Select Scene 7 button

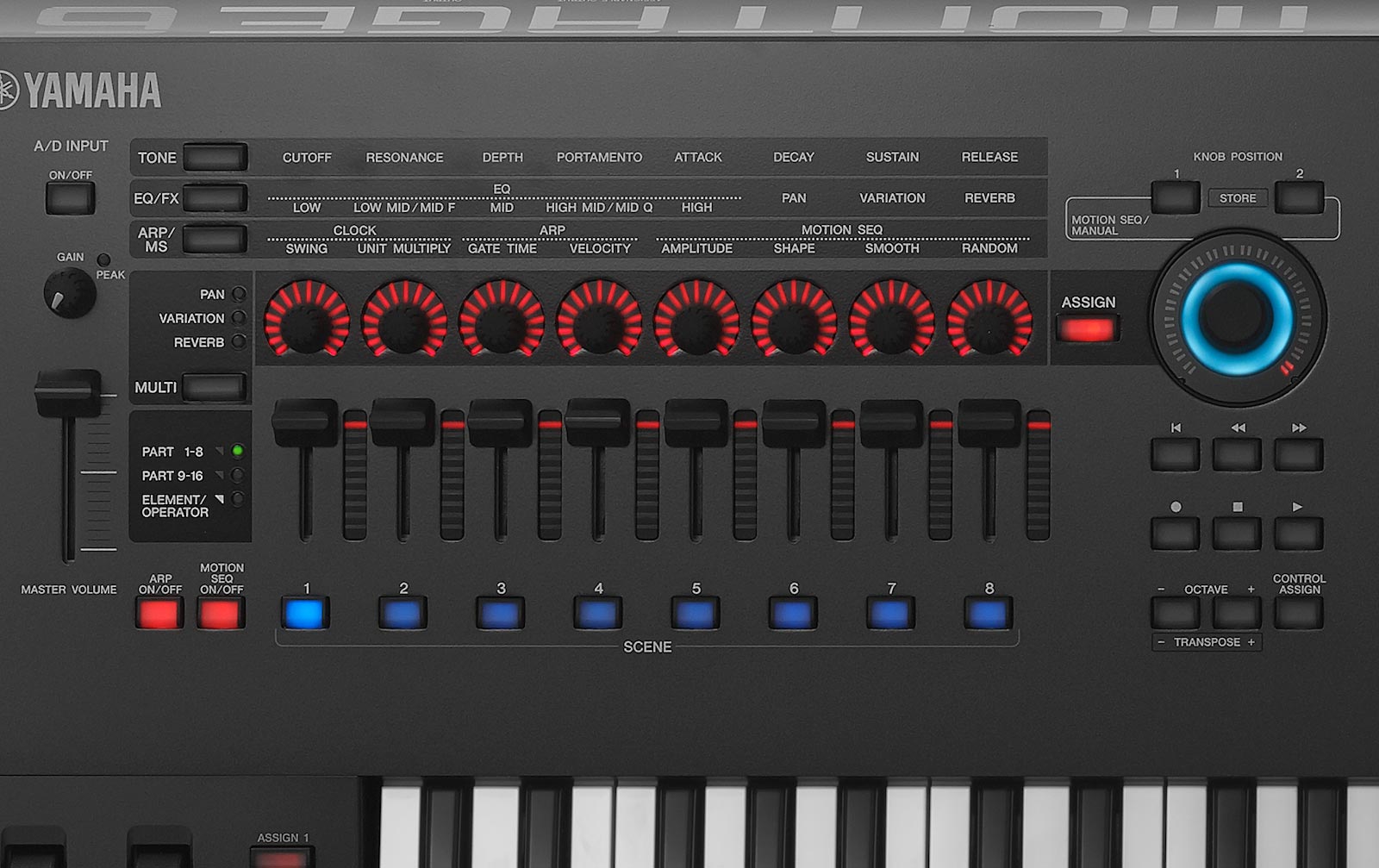point(891,614)
